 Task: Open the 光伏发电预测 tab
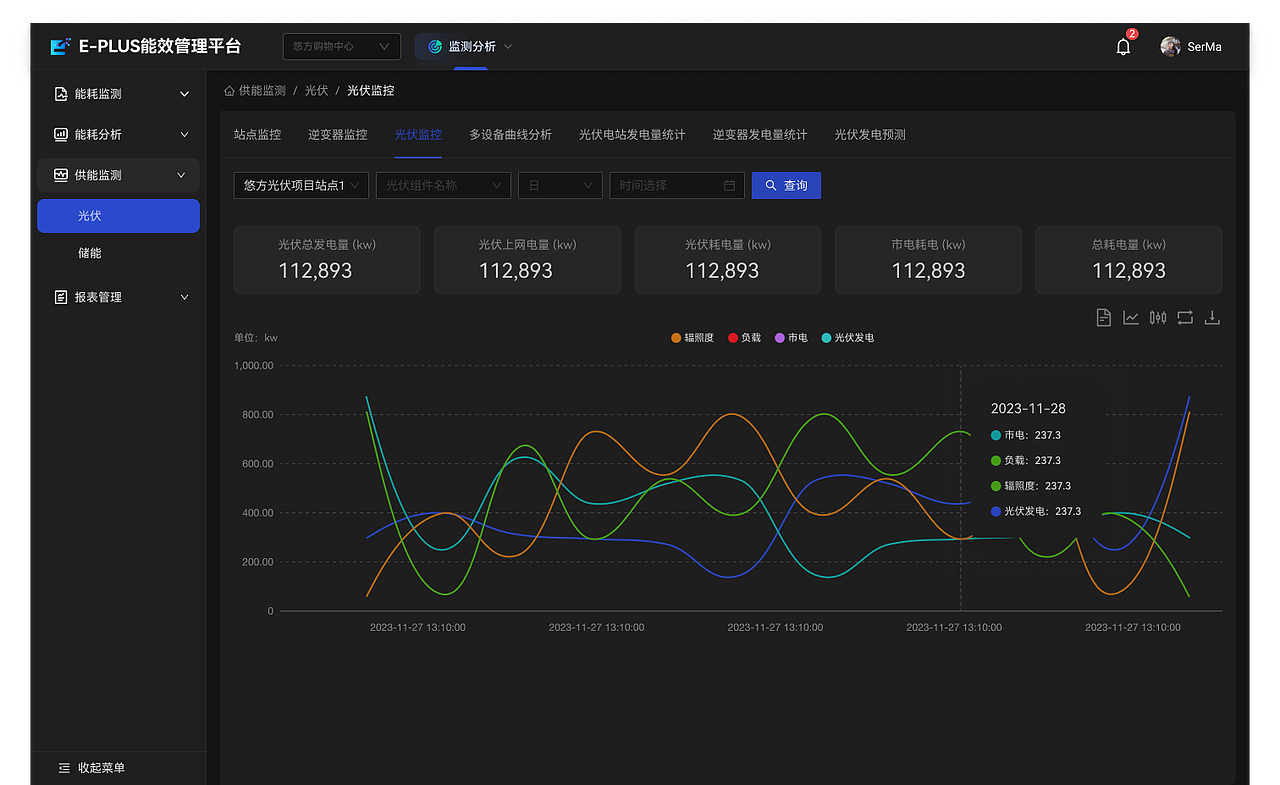tap(870, 135)
